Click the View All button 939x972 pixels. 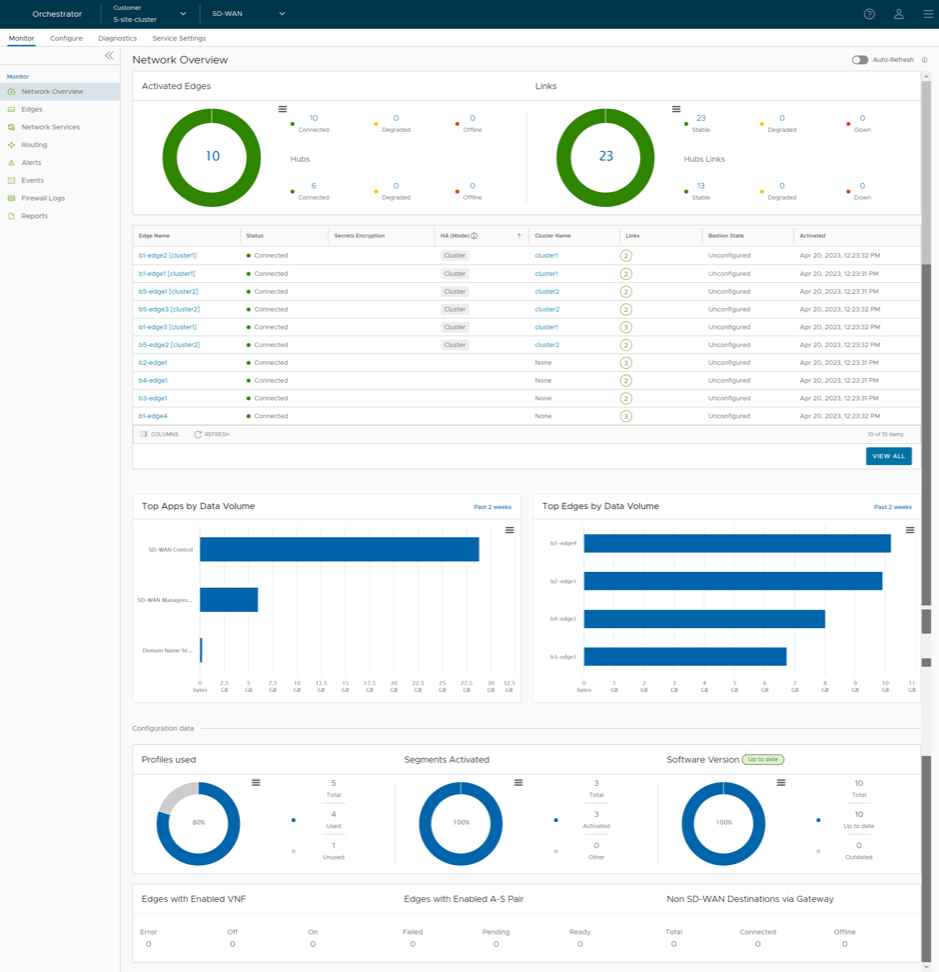pyautogui.click(x=888, y=456)
